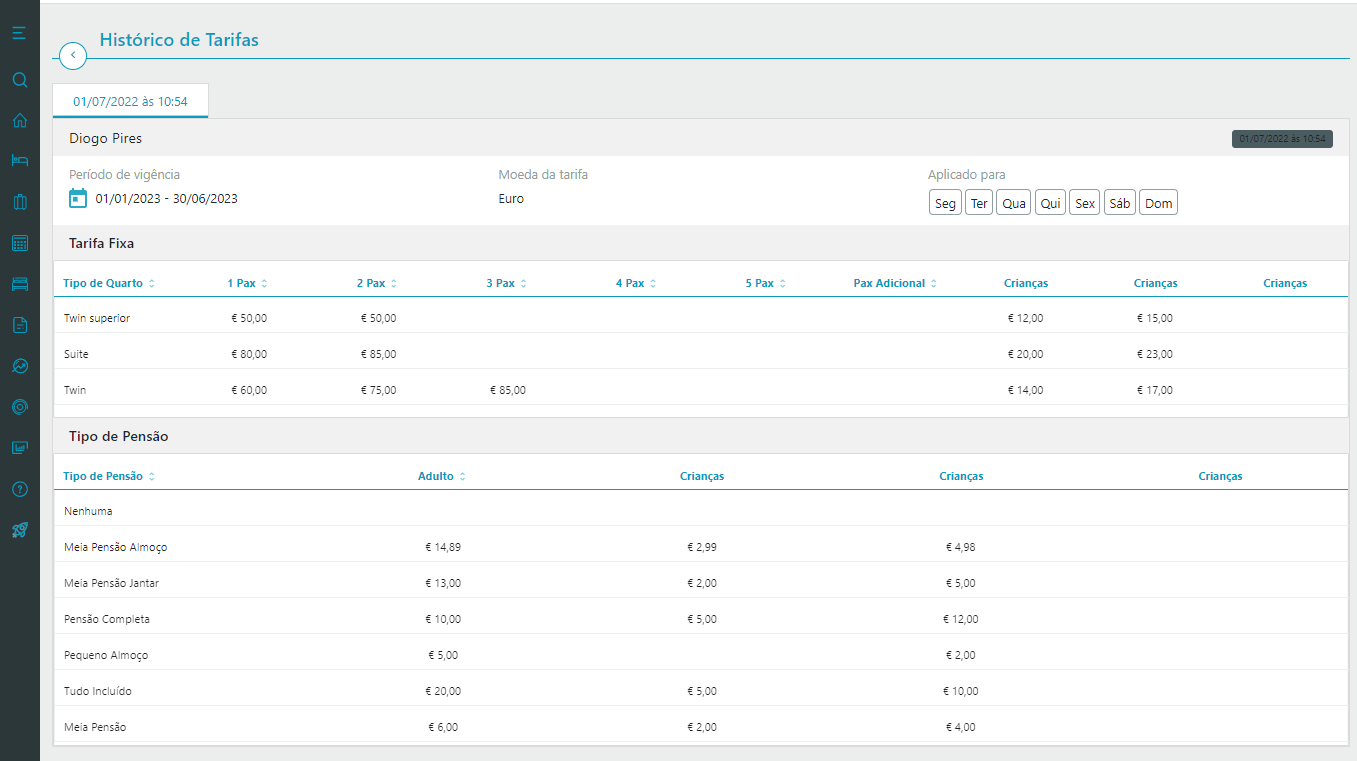The image size is (1357, 761).
Task: Sort the Adulto column in pension table
Action: click(x=442, y=477)
